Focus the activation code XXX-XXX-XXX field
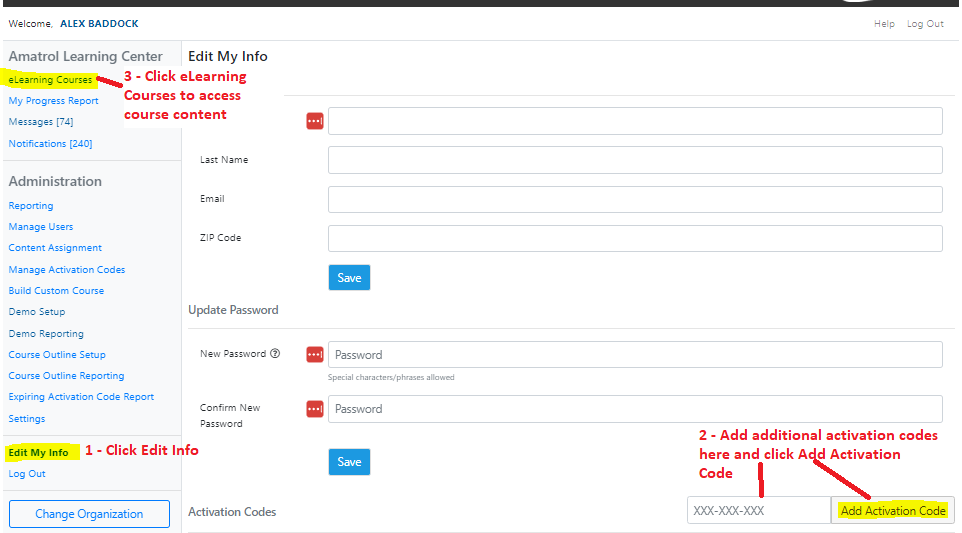 click(759, 510)
